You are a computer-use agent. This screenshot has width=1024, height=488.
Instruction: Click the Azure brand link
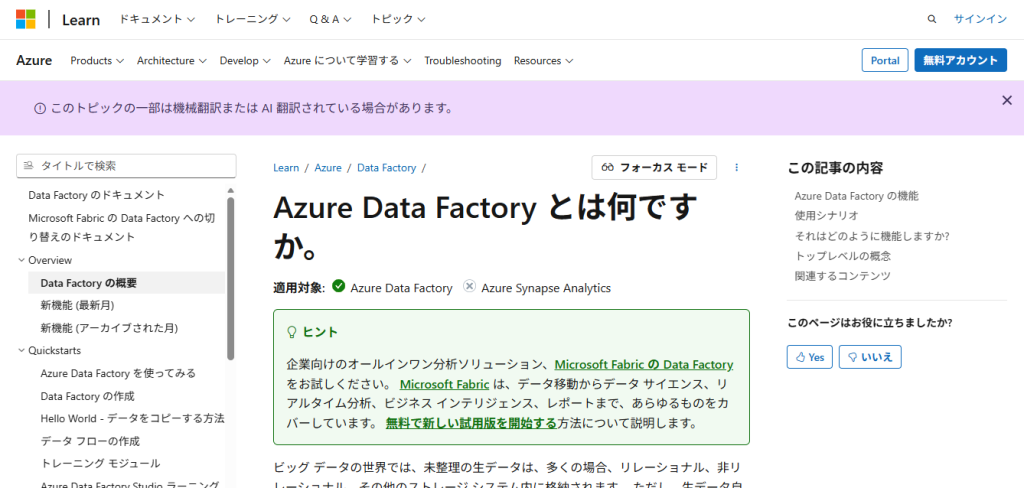pos(34,60)
